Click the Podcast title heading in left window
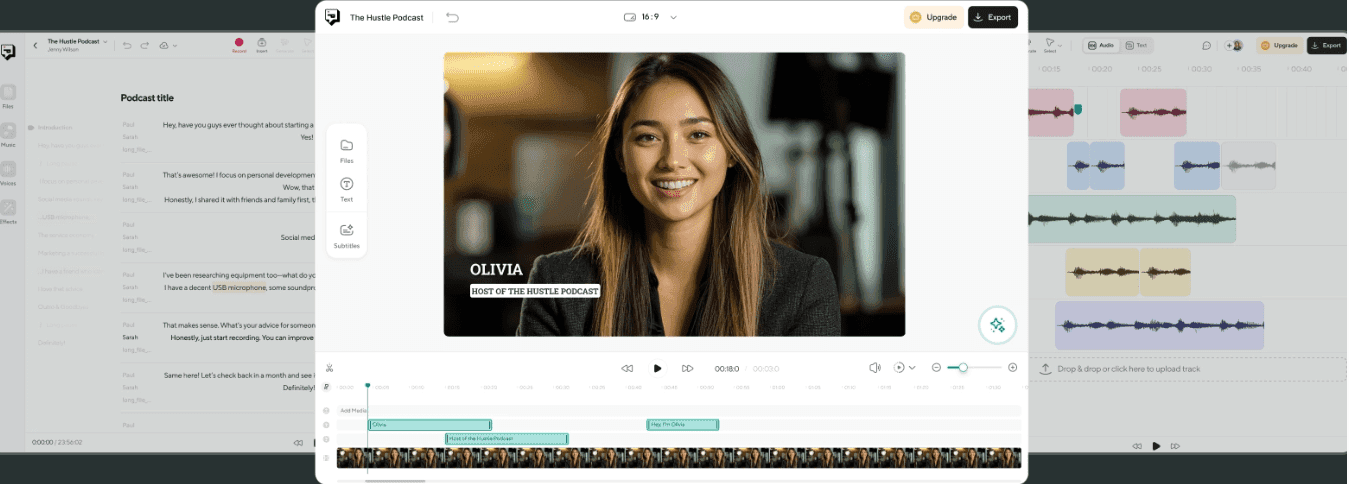 point(147,98)
